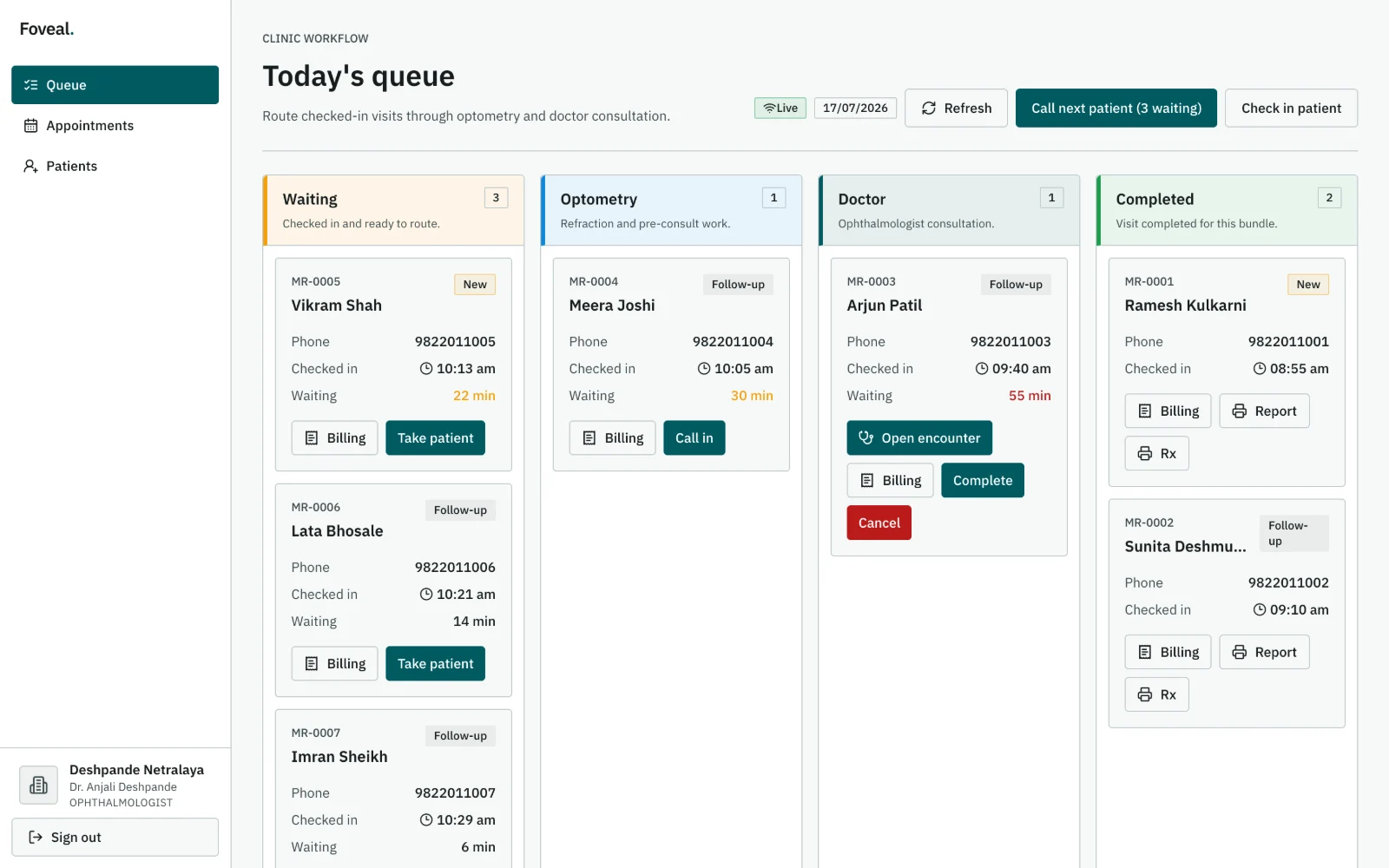Click the refresh arrows icon
The image size is (1389, 868).
coord(929,108)
